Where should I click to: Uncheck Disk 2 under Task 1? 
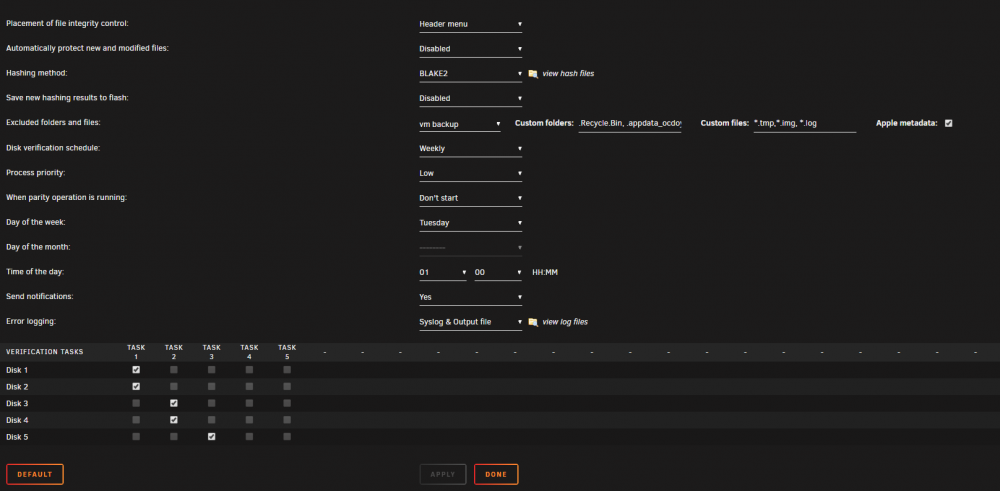tap(136, 386)
